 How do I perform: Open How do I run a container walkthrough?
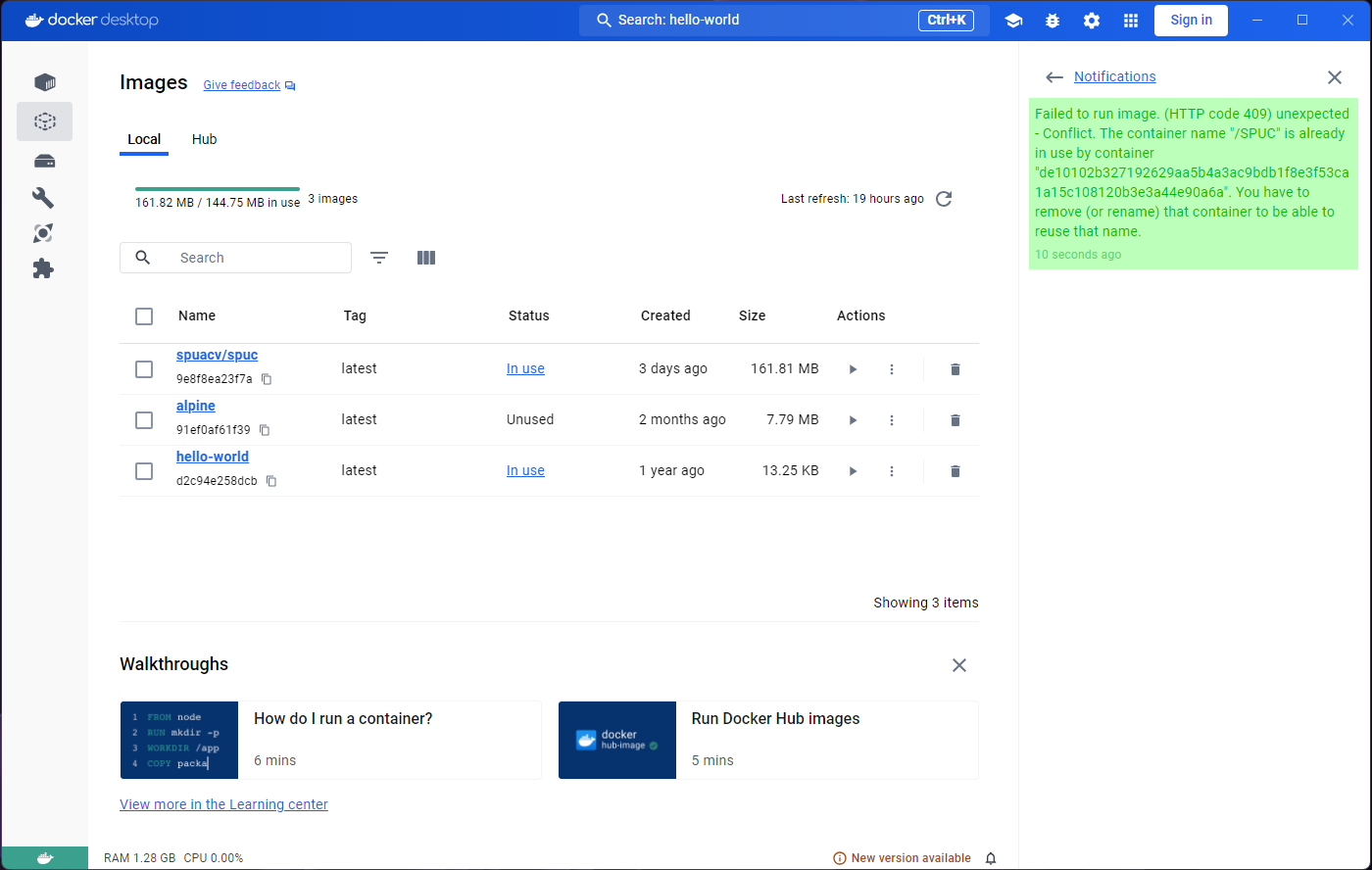click(x=330, y=740)
